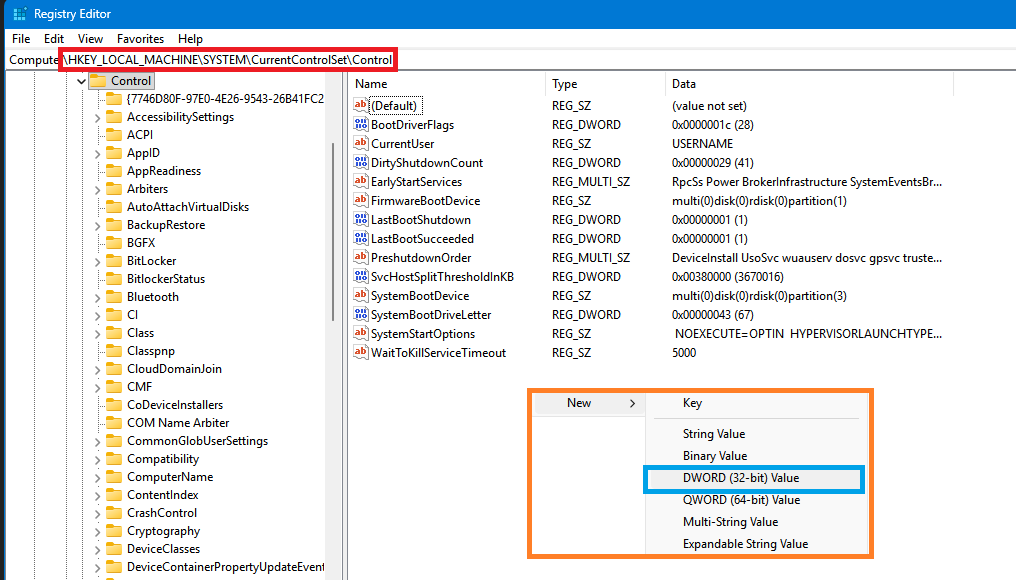The image size is (1016, 580).
Task: Click the key tree vertical scrollbar
Action: (x=333, y=232)
